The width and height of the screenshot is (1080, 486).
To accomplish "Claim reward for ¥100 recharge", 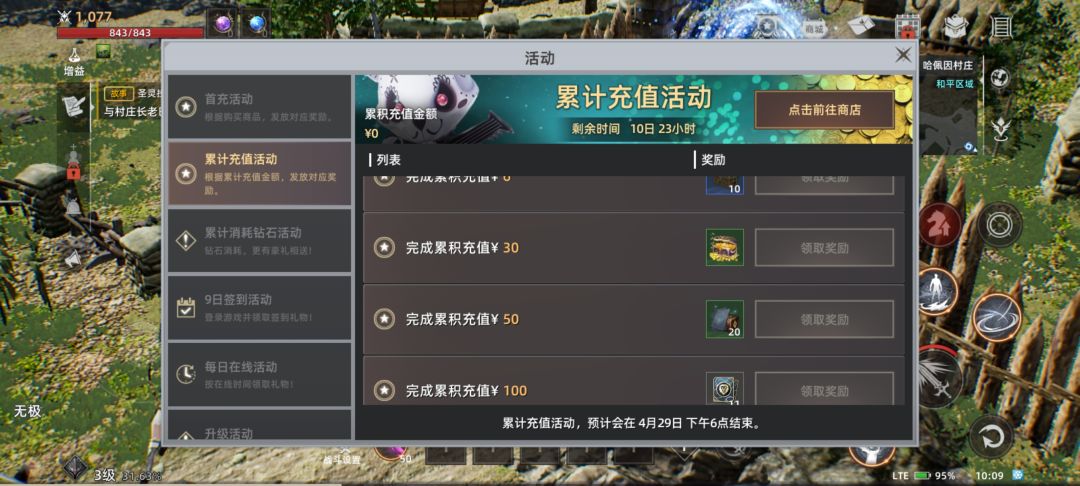I will [824, 389].
